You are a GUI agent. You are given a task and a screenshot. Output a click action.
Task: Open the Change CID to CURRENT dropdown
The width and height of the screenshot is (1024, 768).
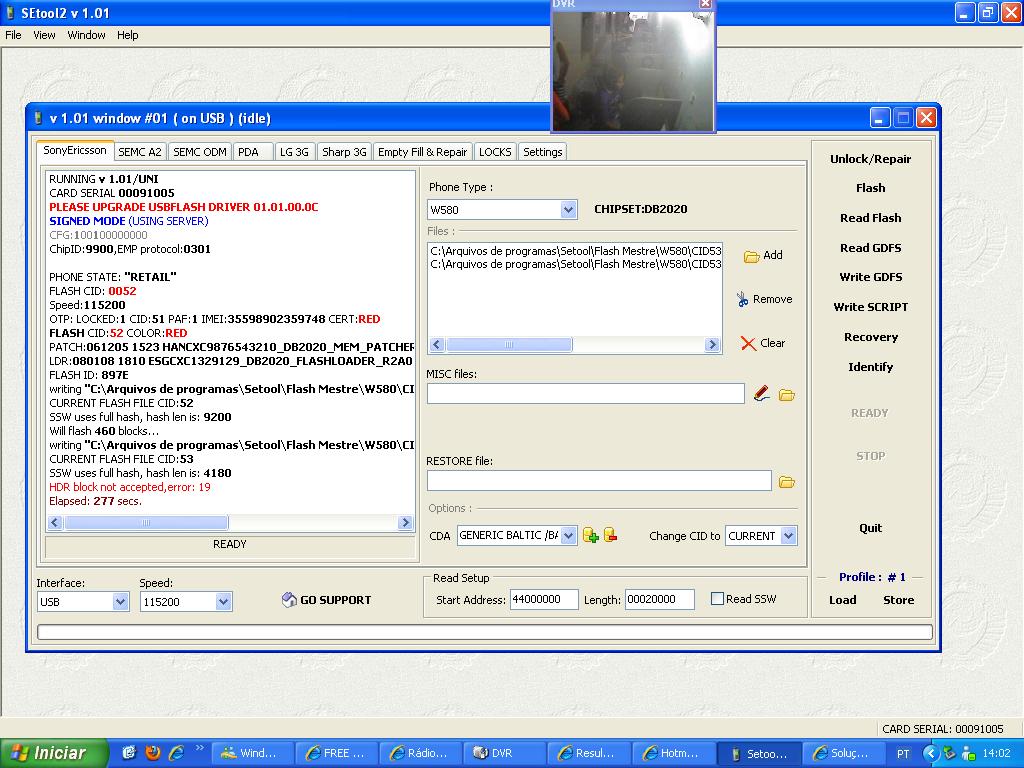point(788,536)
